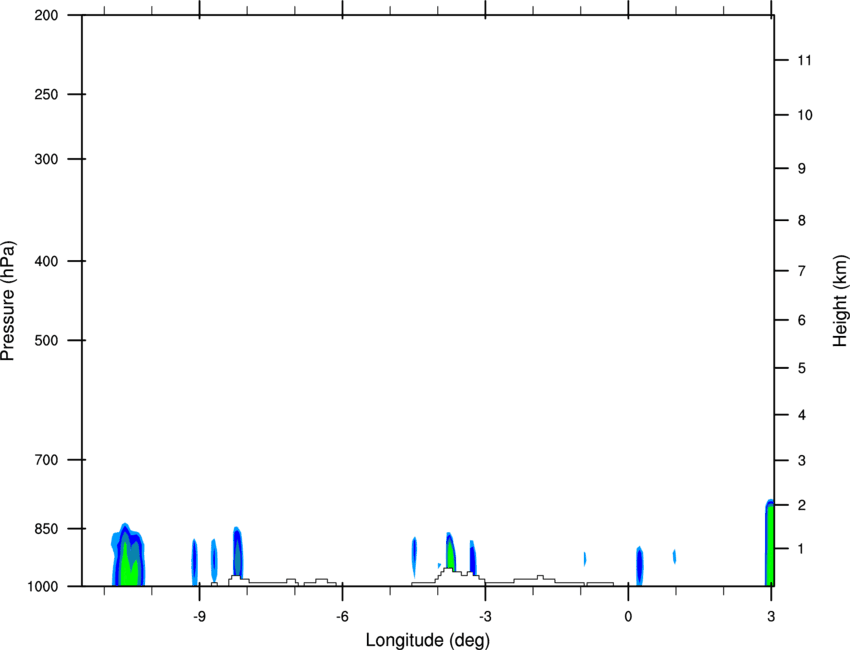This screenshot has height=650, width=850.
Task: Pick the 8 km height label
Action: [802, 221]
